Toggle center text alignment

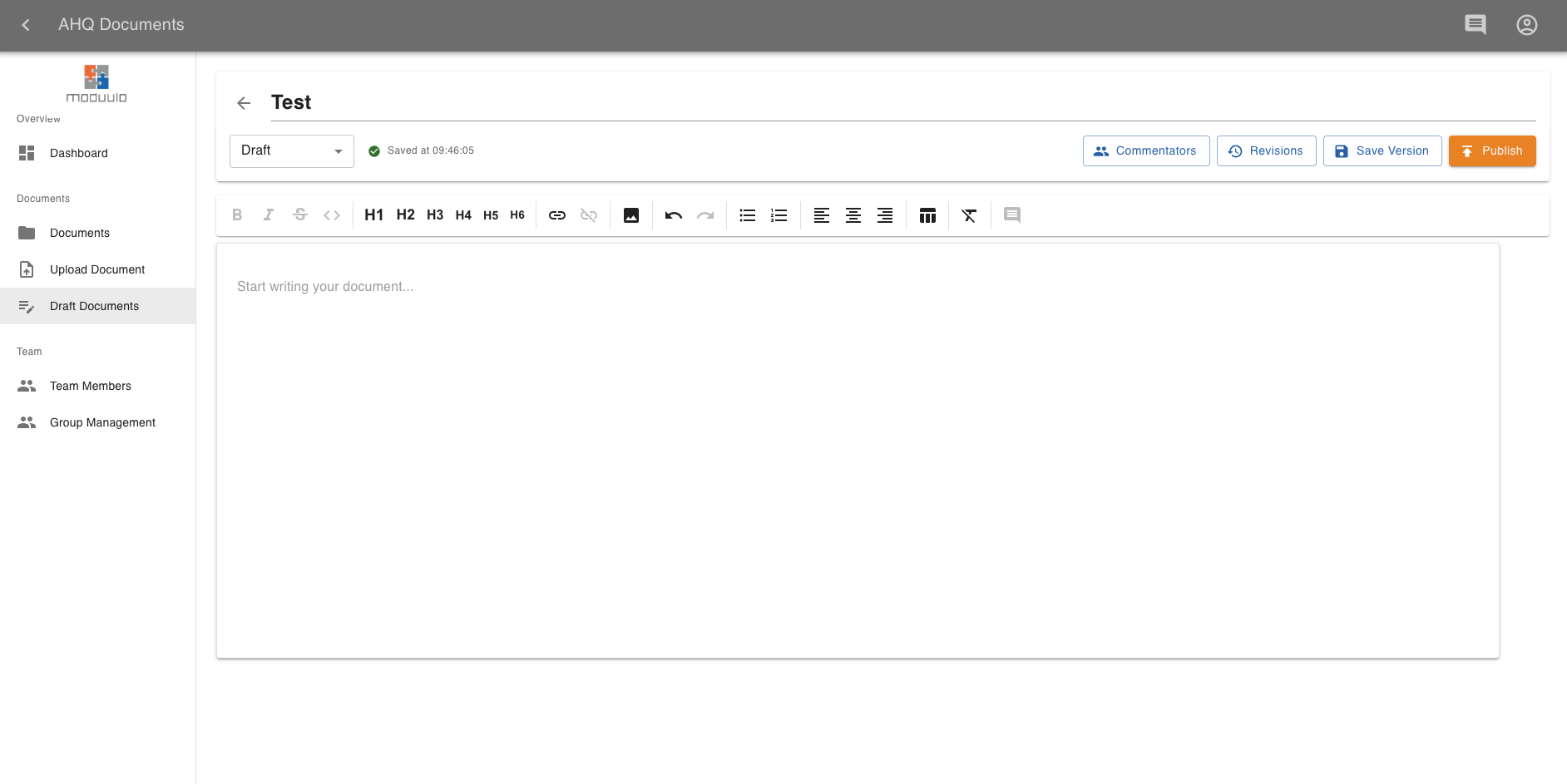coord(853,214)
